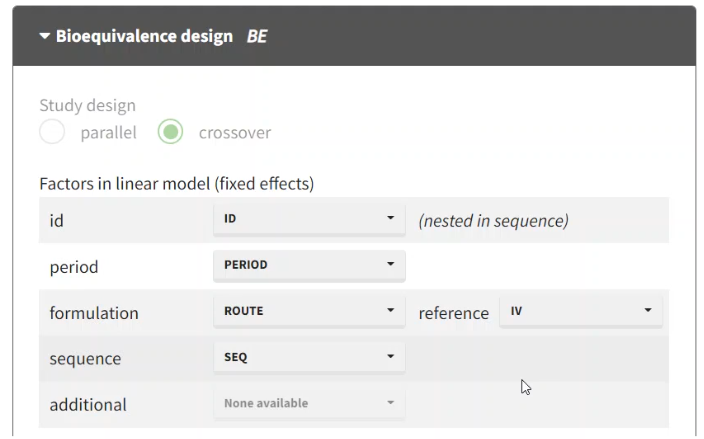704x439 pixels.
Task: Select the crossover study design radio button
Action: pos(171,132)
